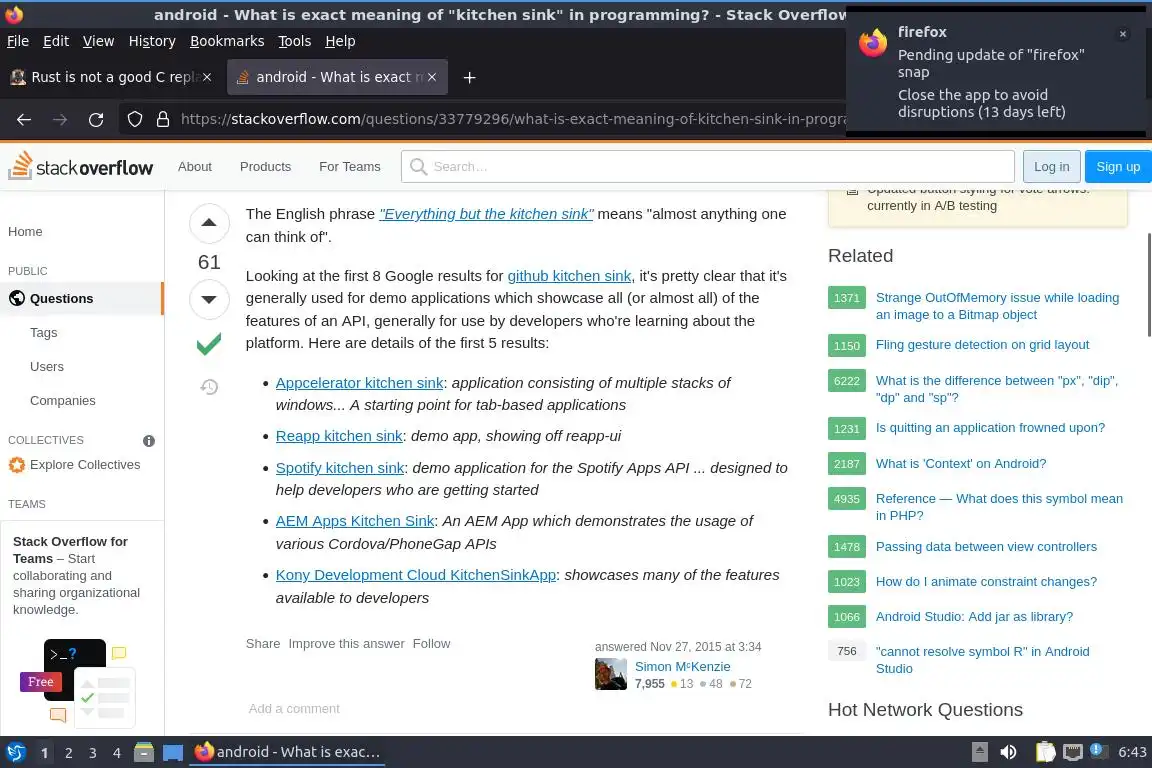This screenshot has height=768, width=1152.
Task: Click the show desktop icon in the taskbar
Action: (173, 753)
